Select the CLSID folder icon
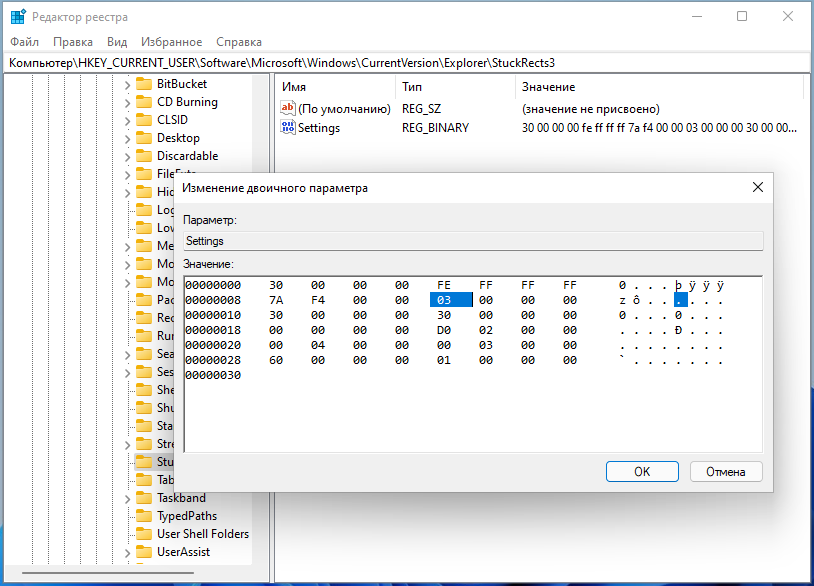The width and height of the screenshot is (814, 586). click(x=143, y=120)
